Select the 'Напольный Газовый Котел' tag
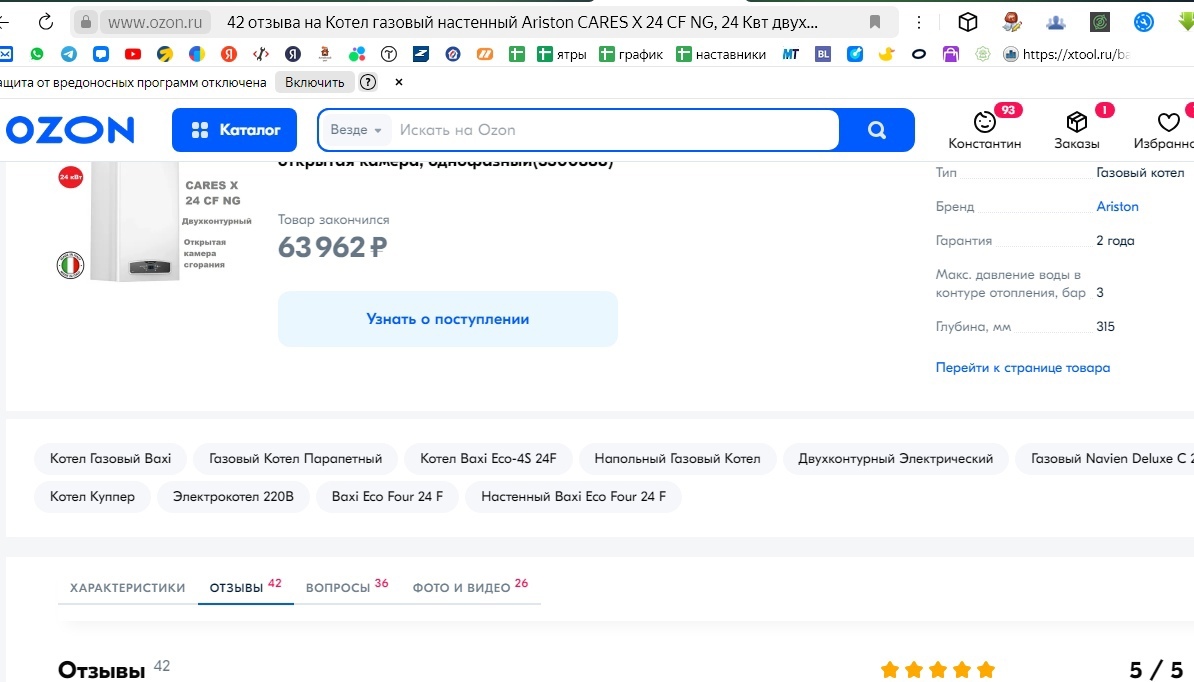The height and width of the screenshot is (682, 1194). coord(678,458)
